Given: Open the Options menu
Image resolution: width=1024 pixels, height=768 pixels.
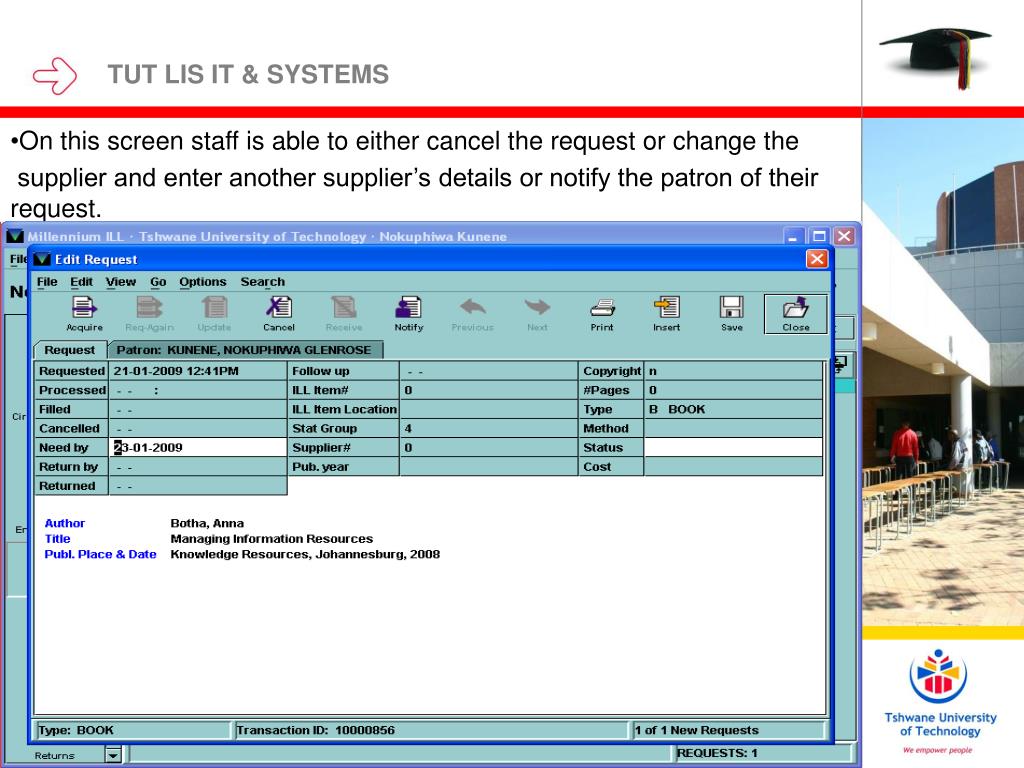Looking at the screenshot, I should (x=202, y=281).
